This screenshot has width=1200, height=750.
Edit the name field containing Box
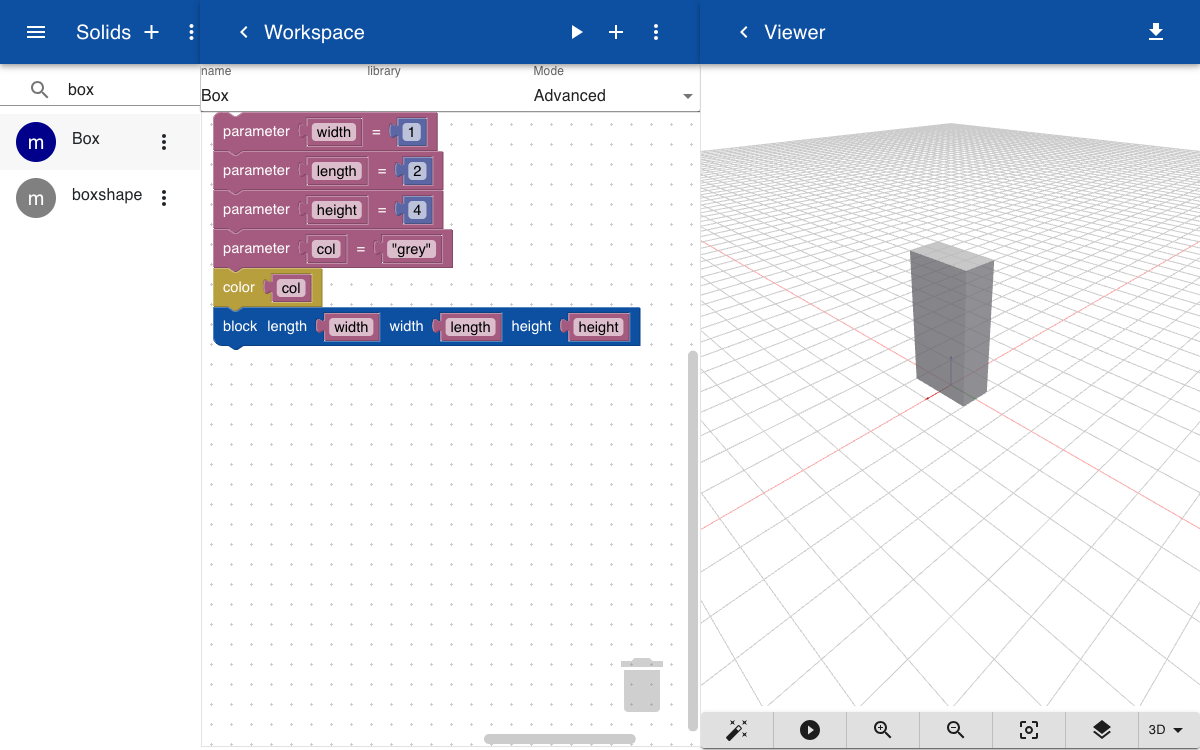284,96
